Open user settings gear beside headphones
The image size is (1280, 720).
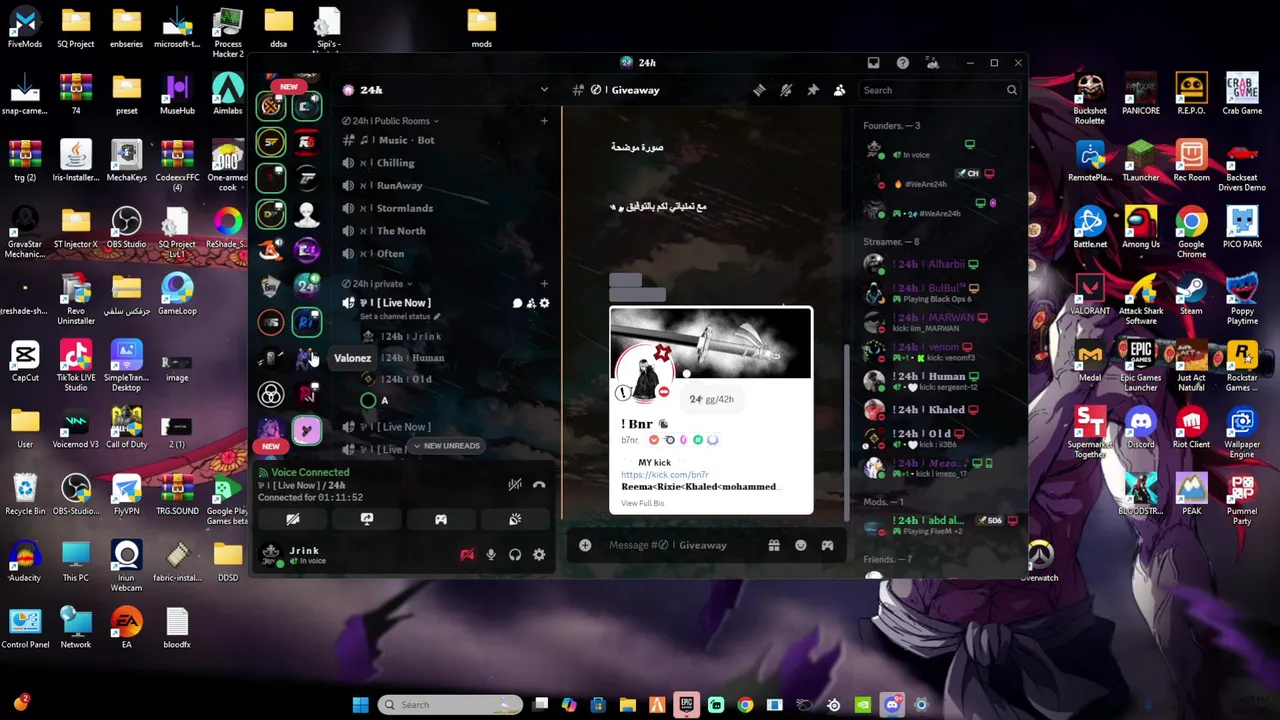tap(539, 555)
